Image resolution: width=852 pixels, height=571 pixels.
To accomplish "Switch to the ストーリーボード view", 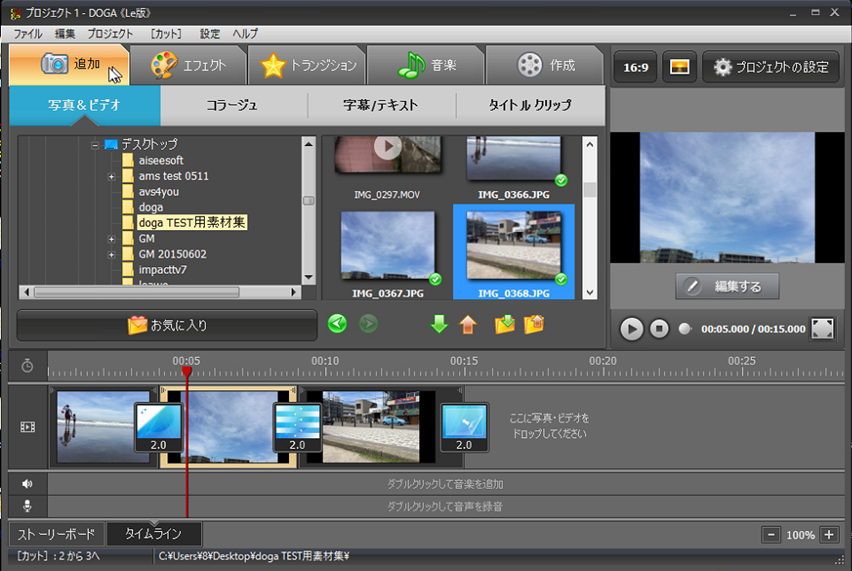I will point(57,534).
